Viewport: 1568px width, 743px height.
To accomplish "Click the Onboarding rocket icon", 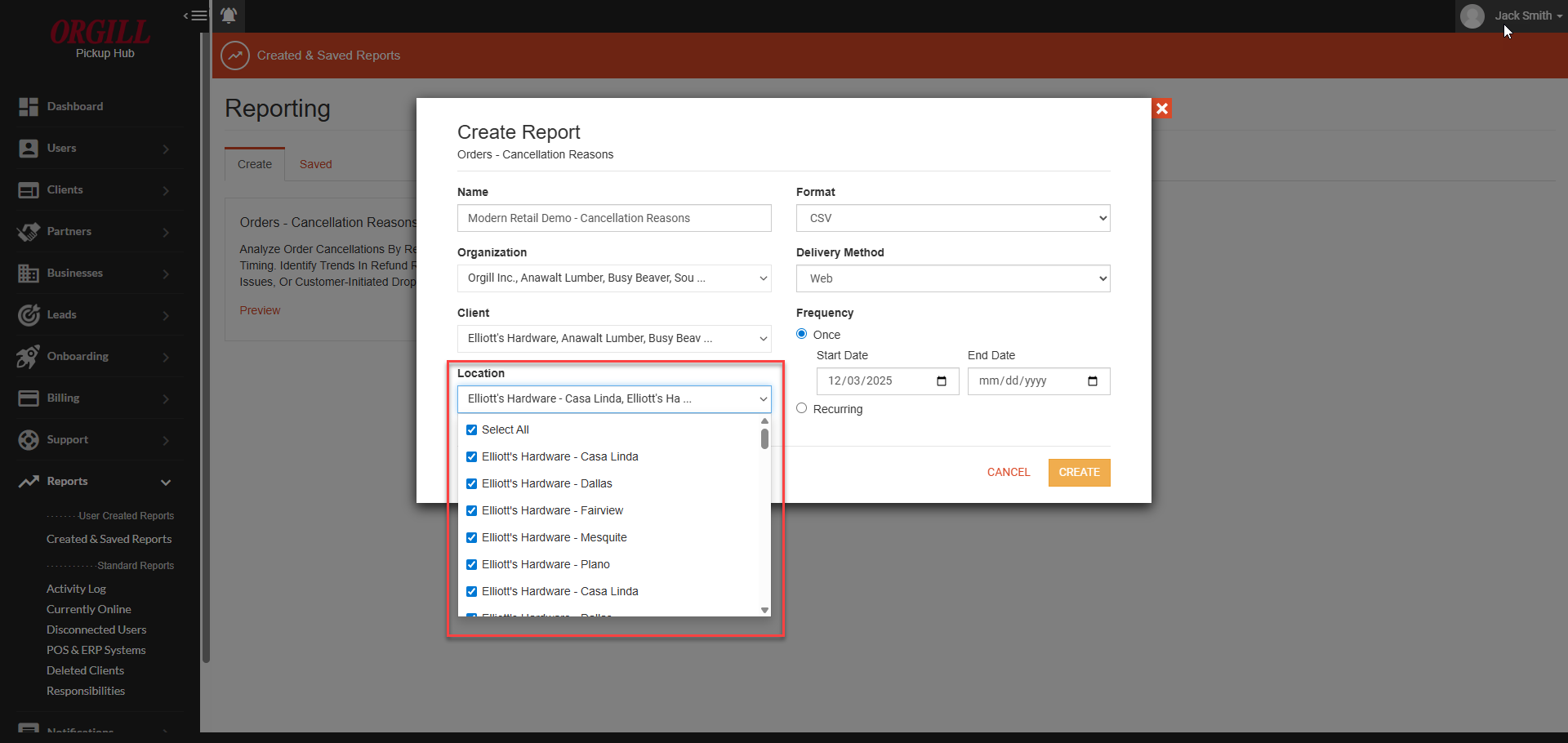I will 29,357.
